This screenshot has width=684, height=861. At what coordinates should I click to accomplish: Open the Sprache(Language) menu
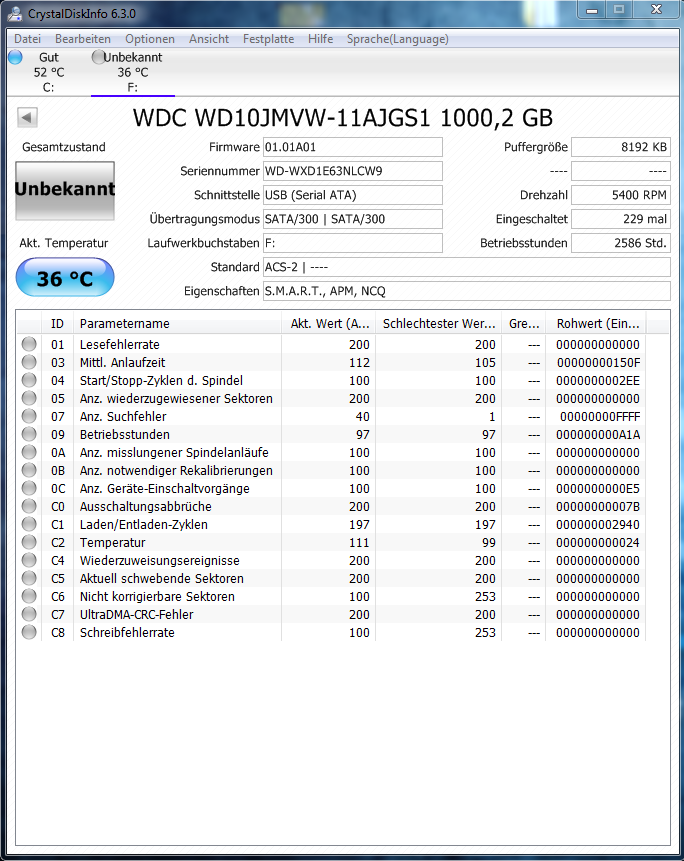click(397, 39)
